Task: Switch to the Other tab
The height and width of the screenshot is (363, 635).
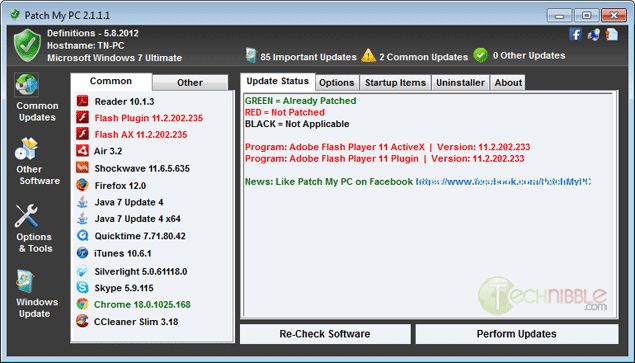Action: pyautogui.click(x=190, y=83)
